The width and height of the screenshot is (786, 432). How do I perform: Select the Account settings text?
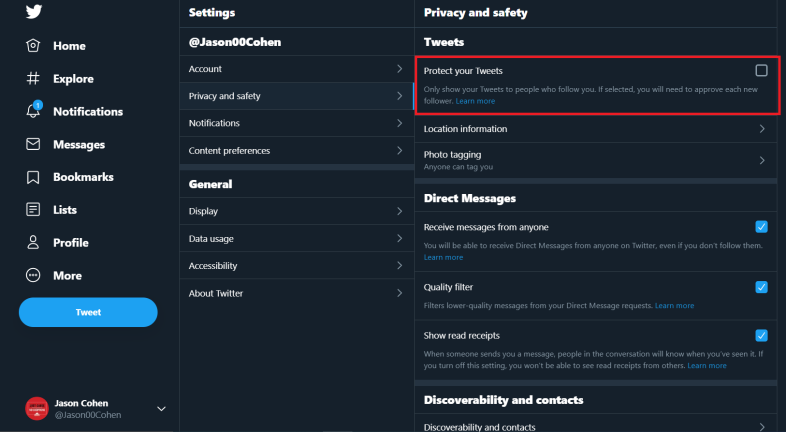point(205,69)
